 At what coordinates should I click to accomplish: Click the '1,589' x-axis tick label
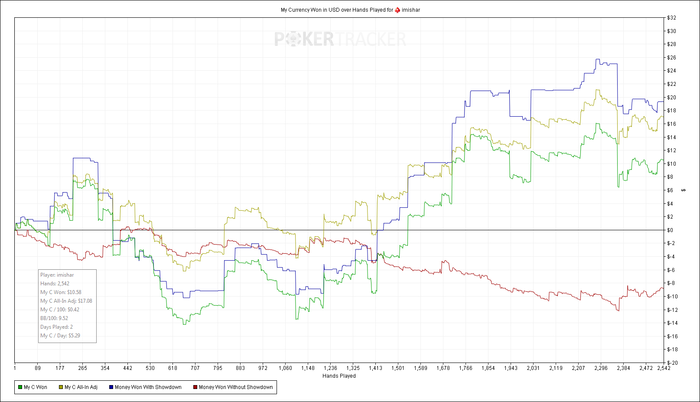coord(420,368)
